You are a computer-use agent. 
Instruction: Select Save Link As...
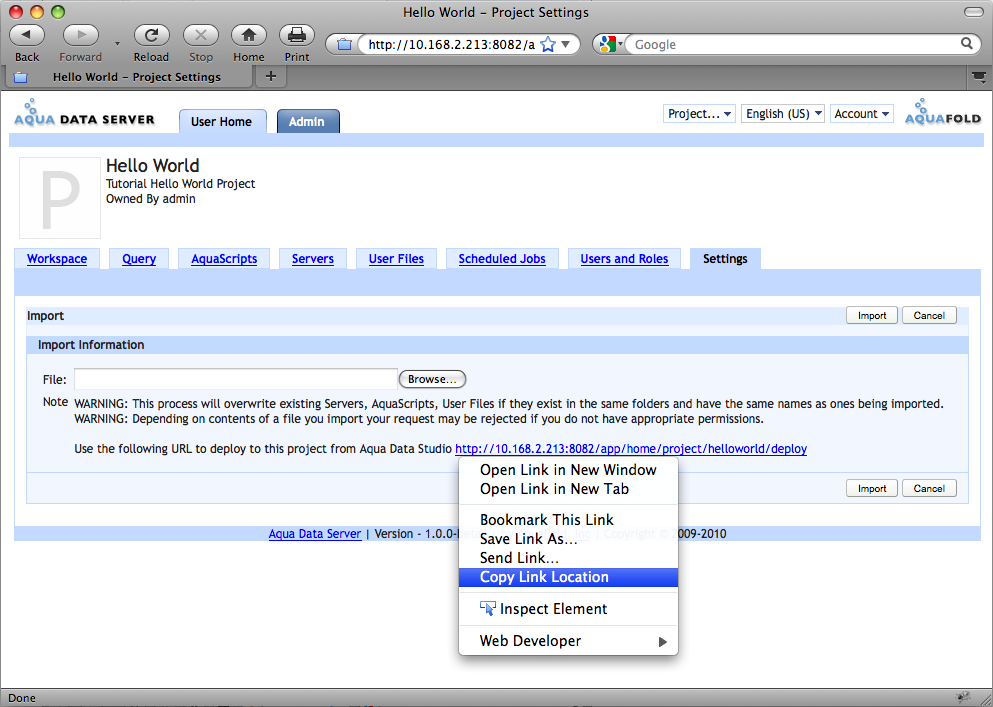click(x=568, y=538)
